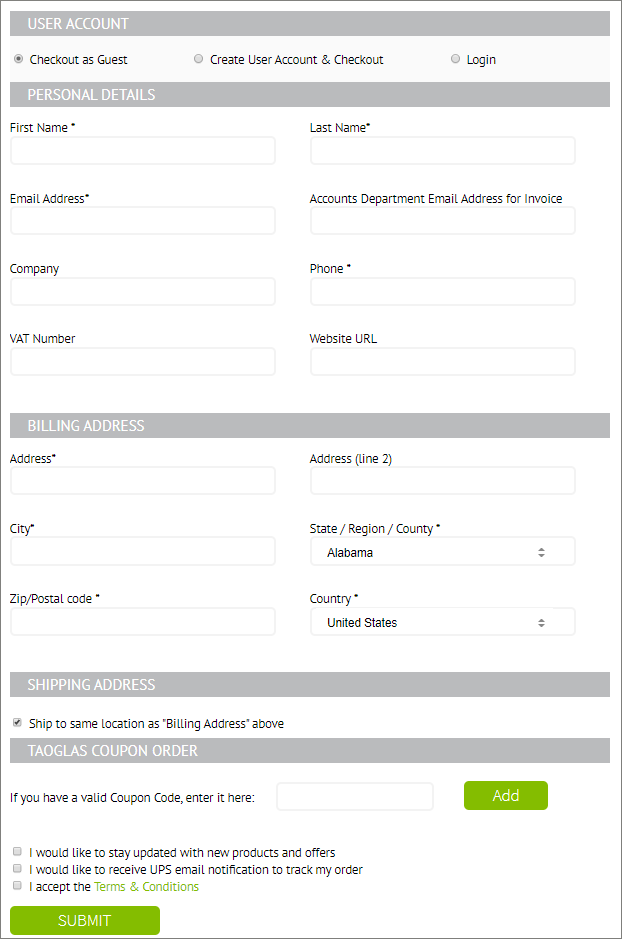Click the First Name input field

click(142, 150)
